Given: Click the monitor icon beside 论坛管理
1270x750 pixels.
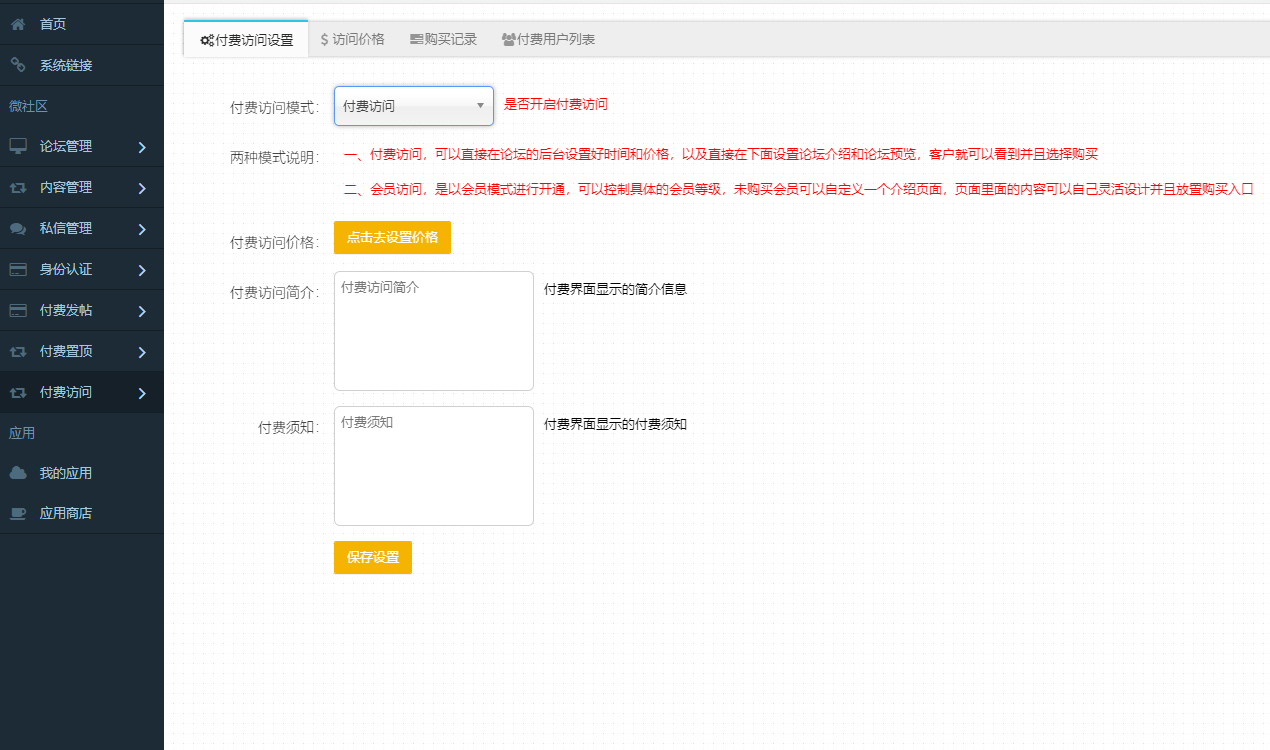Looking at the screenshot, I should click(18, 146).
